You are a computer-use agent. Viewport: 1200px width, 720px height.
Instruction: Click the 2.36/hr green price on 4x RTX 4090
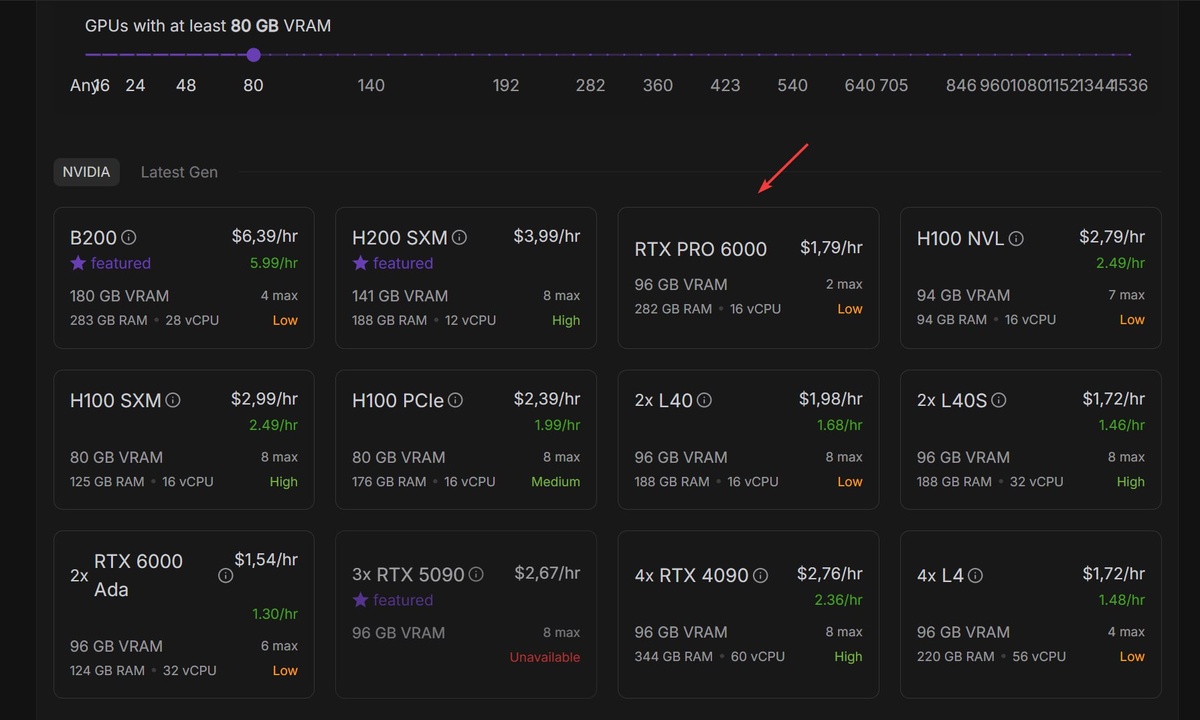[x=839, y=601]
